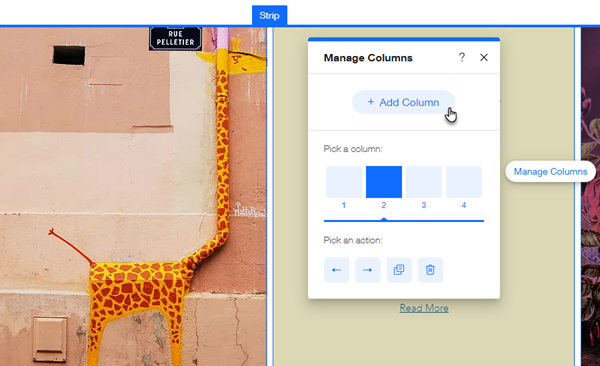This screenshot has width=600, height=366.
Task: Close the Manage Columns panel
Action: 484,57
